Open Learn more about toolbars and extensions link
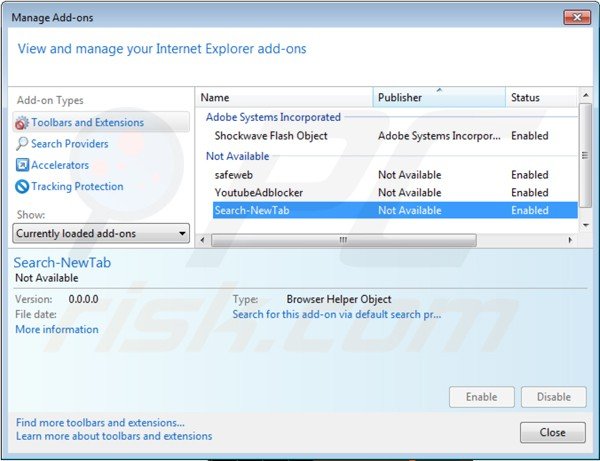Viewport: 600px width, 461px height. (114, 436)
